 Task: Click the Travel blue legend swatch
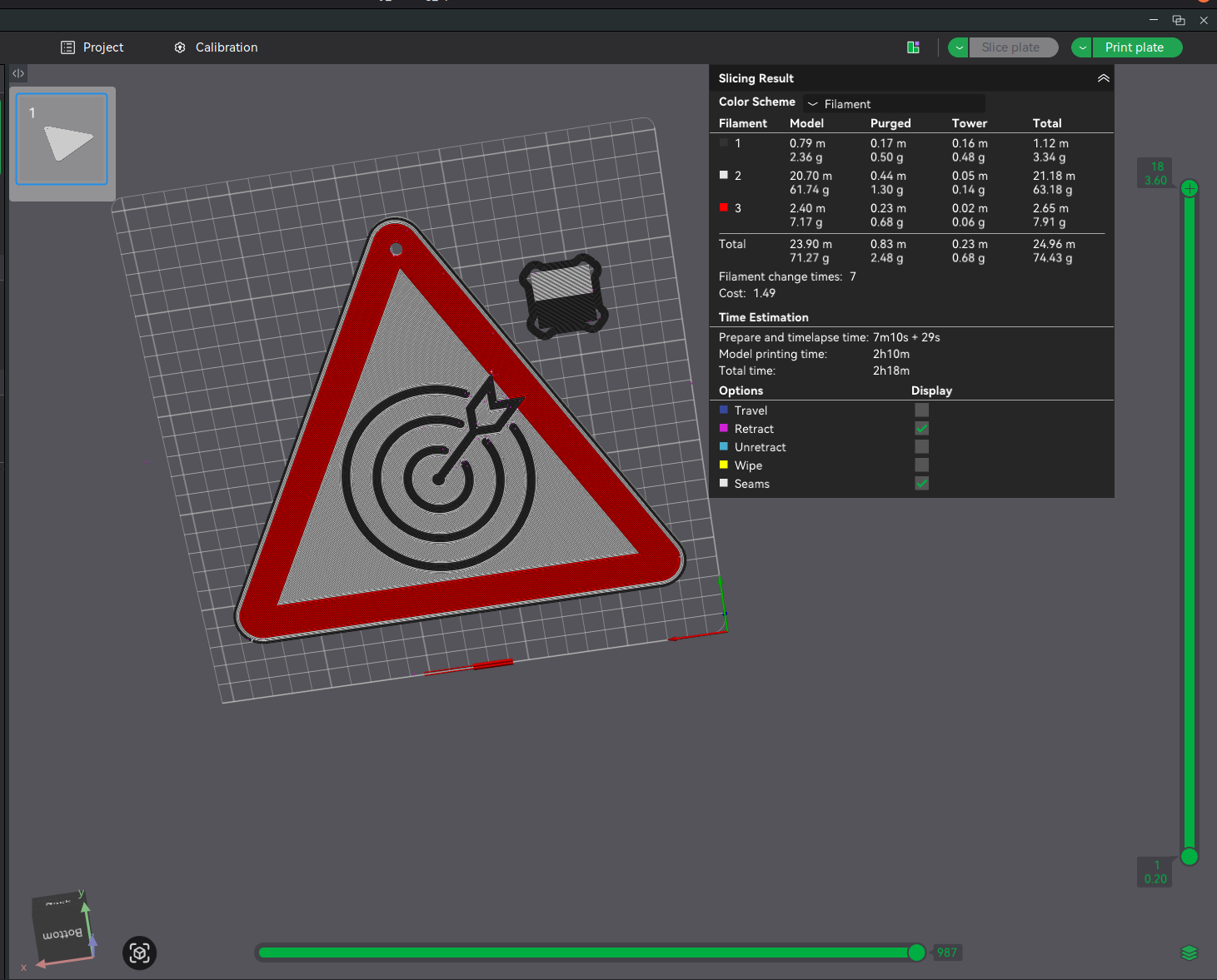[724, 410]
